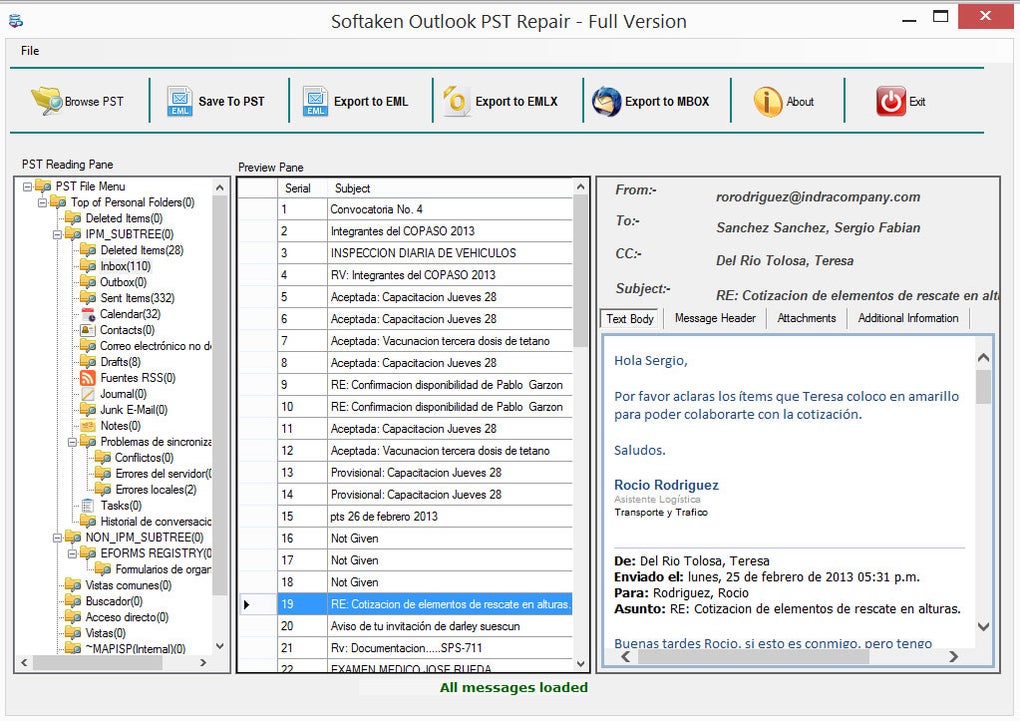Click the Export to EMLX icon
The image size is (1020, 721).
coord(454,100)
